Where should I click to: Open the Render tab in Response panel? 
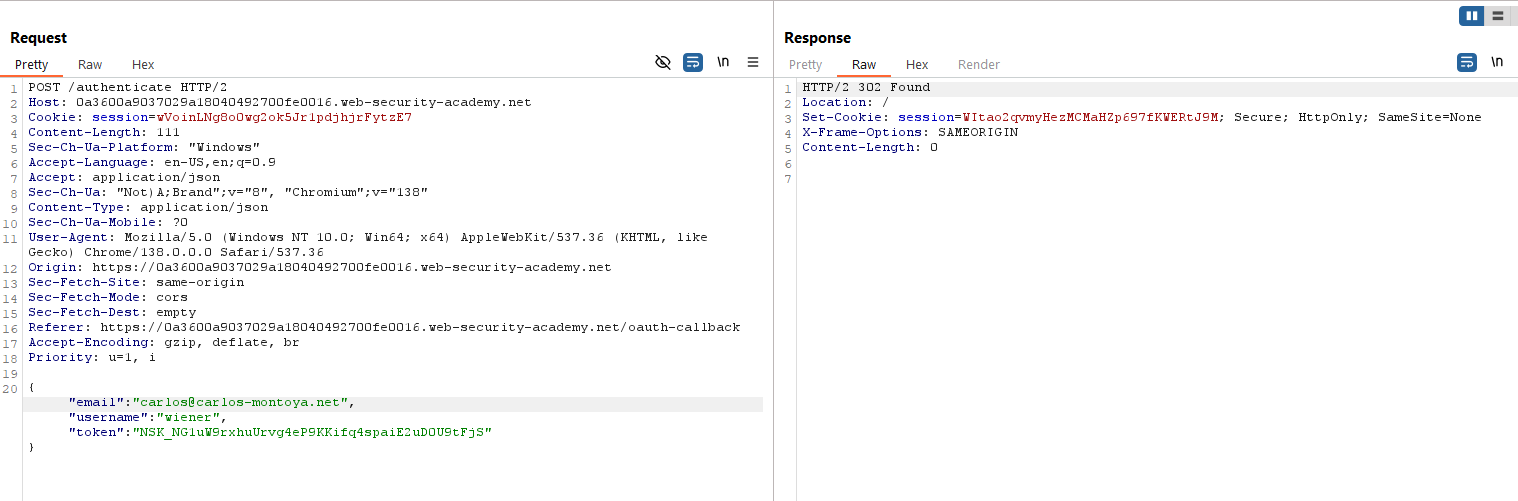(978, 65)
